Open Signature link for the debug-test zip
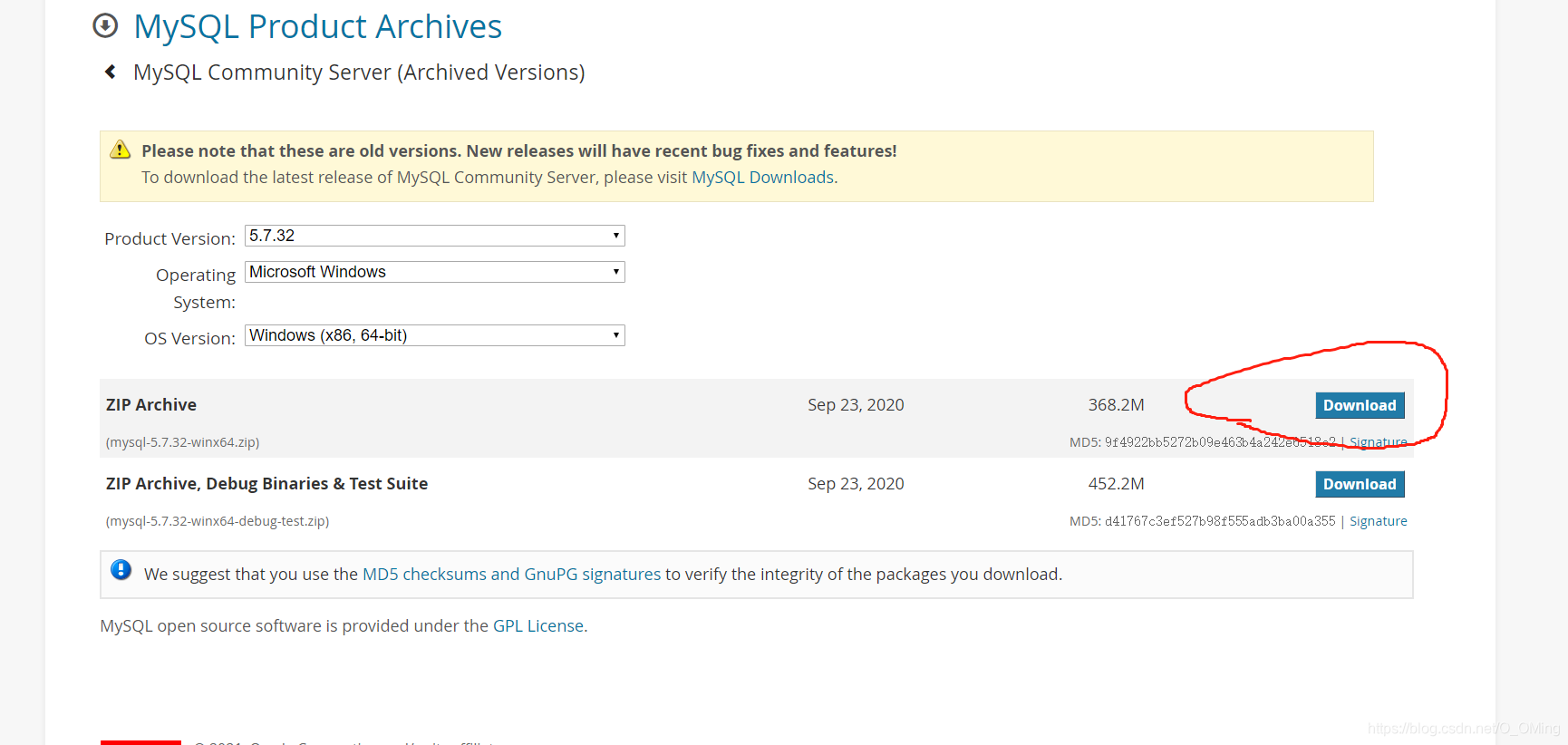 tap(1379, 521)
